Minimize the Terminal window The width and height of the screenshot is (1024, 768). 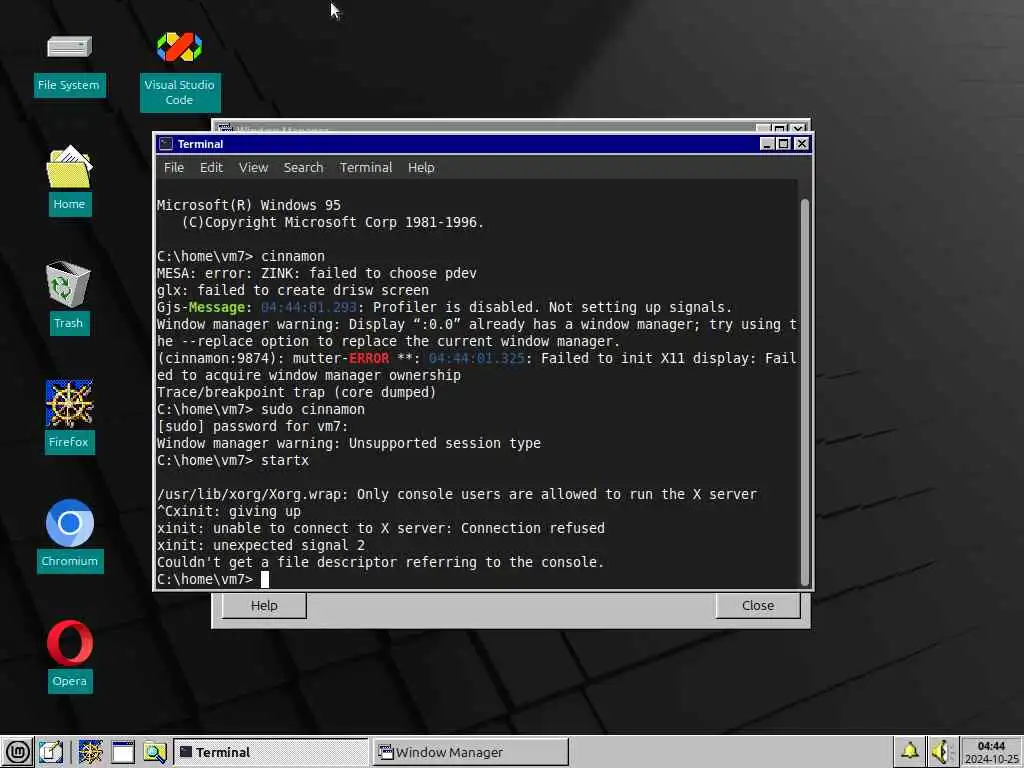(x=767, y=144)
